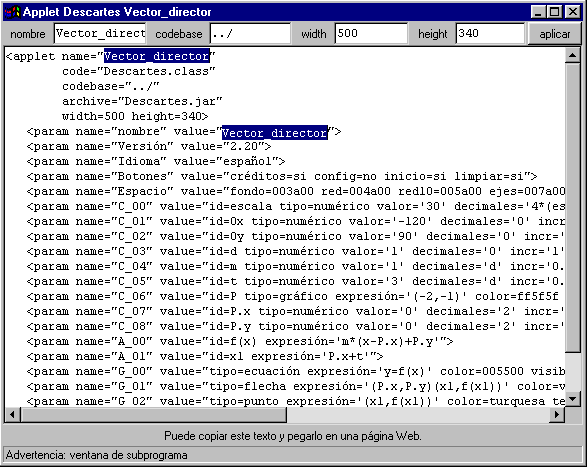Close the Vector_director applet window
The image size is (588, 468).
click(x=573, y=12)
